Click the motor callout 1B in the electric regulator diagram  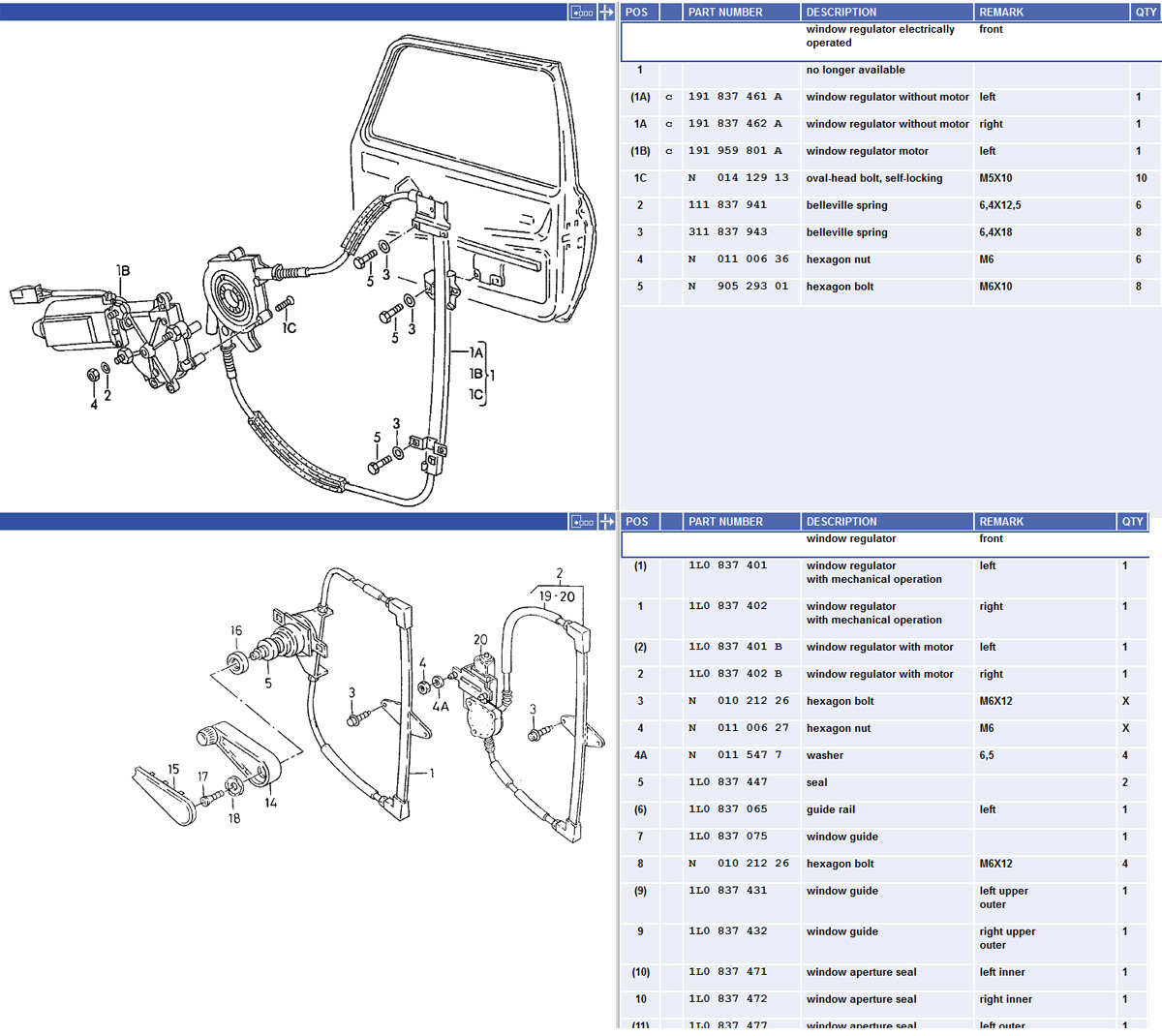(123, 270)
